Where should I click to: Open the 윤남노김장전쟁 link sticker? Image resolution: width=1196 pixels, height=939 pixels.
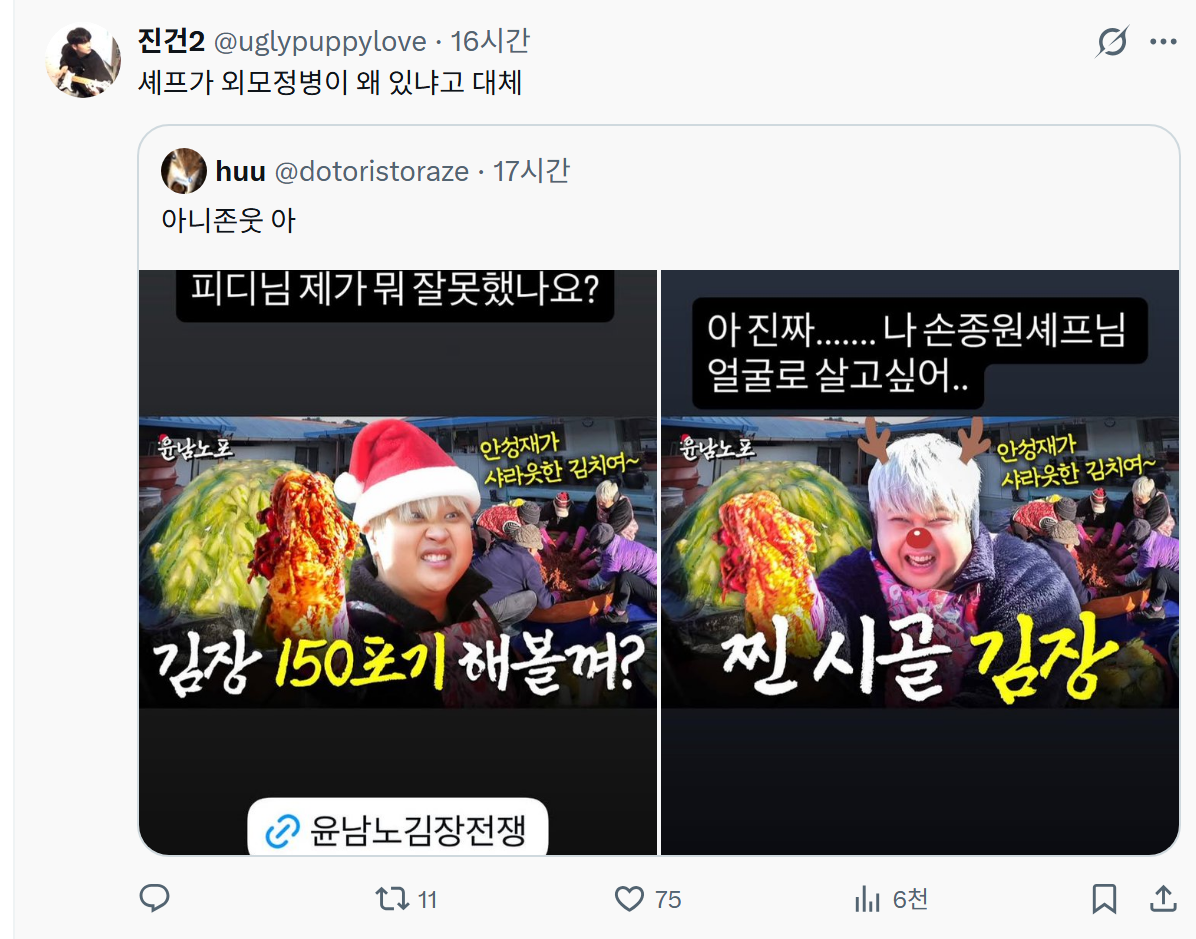click(x=397, y=828)
